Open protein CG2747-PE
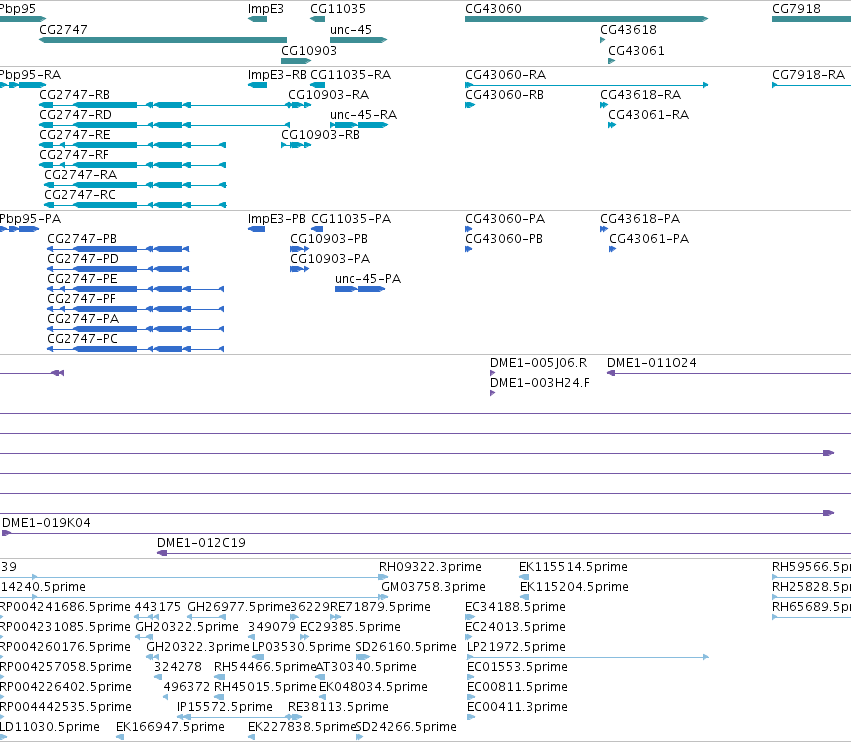This screenshot has width=851, height=742. click(x=82, y=279)
